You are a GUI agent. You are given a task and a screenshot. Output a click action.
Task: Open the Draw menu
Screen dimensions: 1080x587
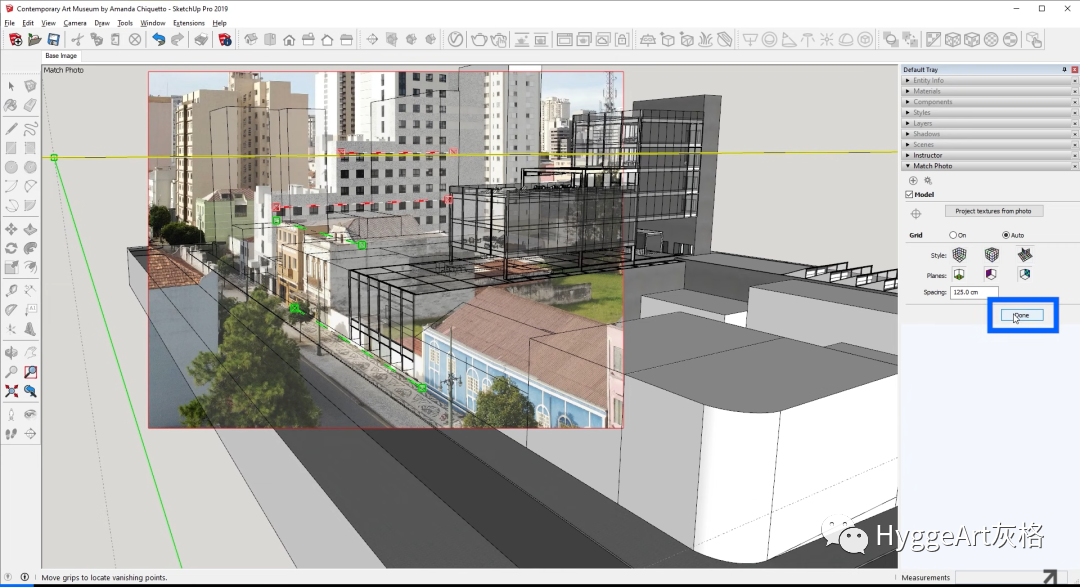pyautogui.click(x=102, y=23)
